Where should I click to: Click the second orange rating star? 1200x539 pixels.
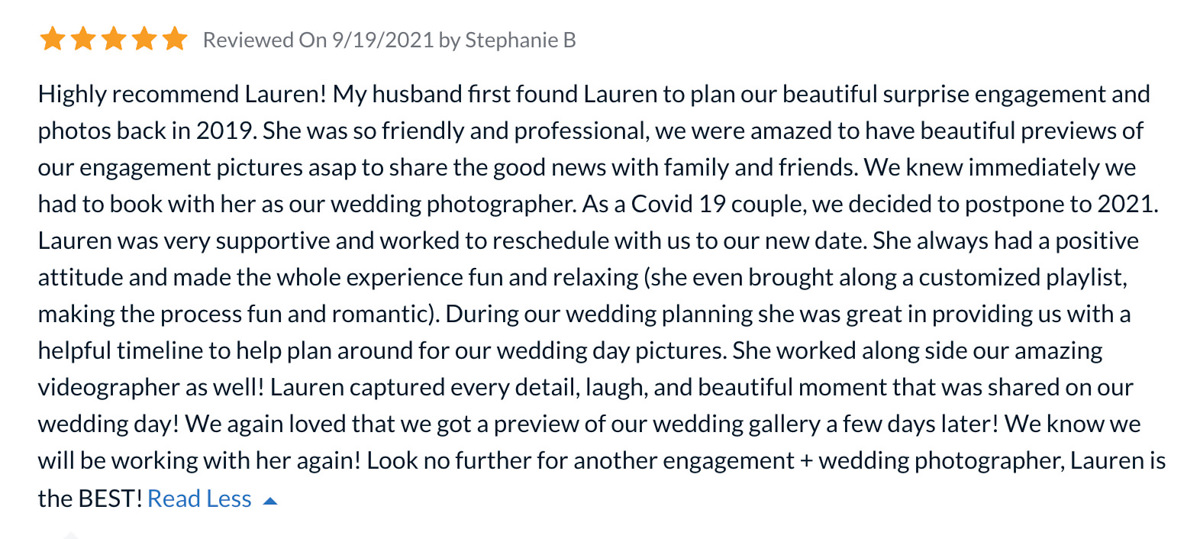(x=82, y=40)
